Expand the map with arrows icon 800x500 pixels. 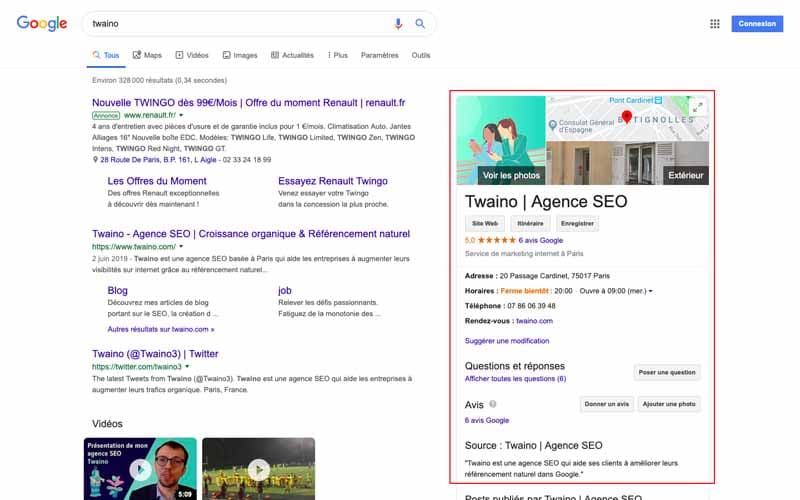(697, 107)
